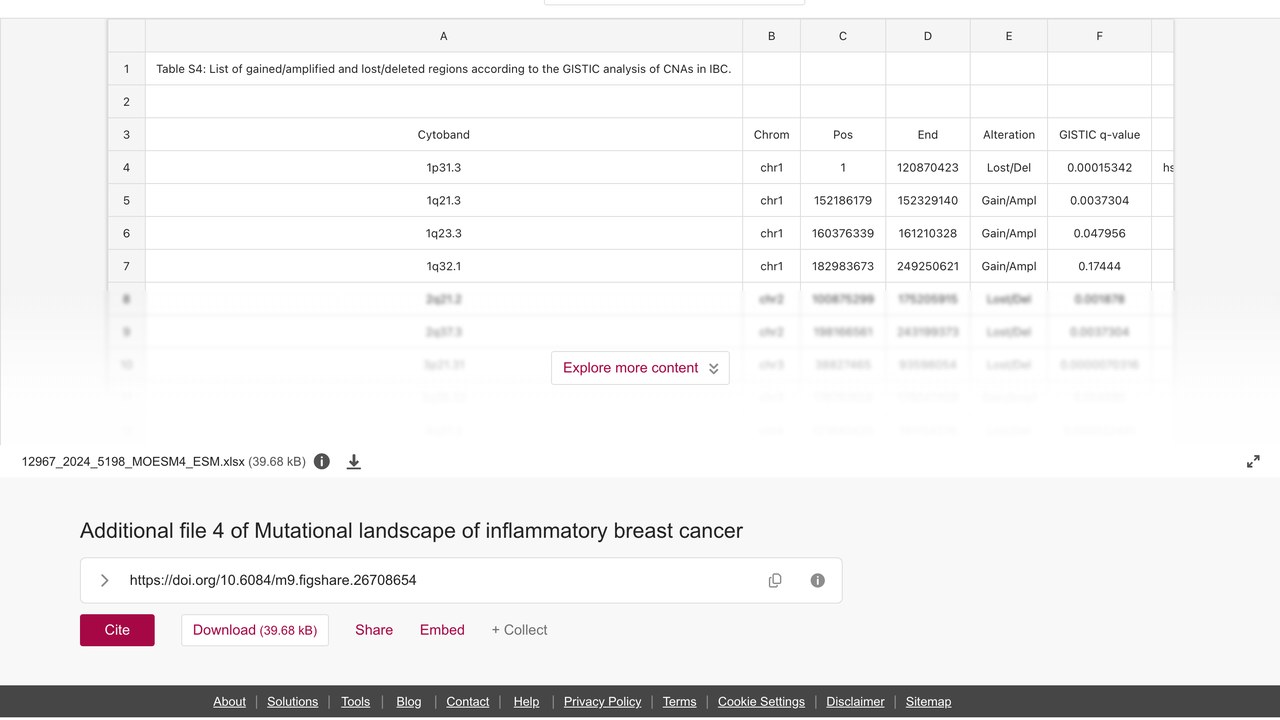
Task: Open the Privacy Policy link
Action: click(x=603, y=702)
